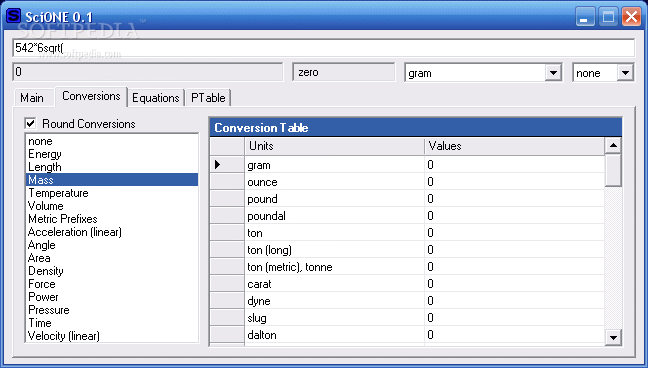Click the expression input field
The height and width of the screenshot is (368, 648).
point(324,48)
